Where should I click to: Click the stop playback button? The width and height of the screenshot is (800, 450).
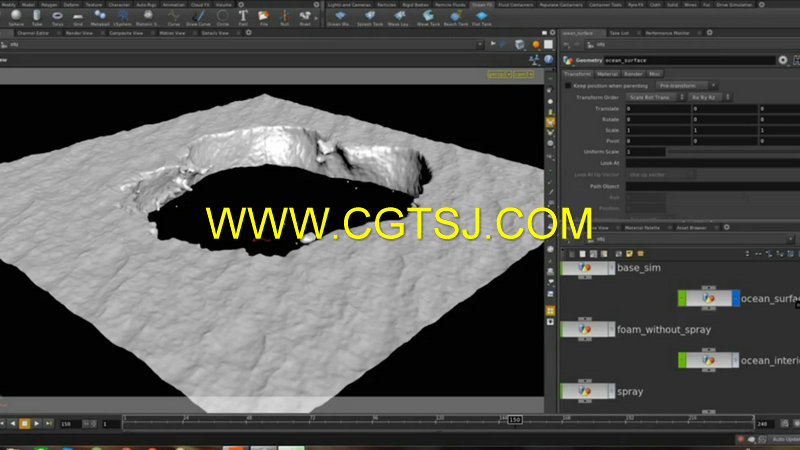(x=24, y=424)
